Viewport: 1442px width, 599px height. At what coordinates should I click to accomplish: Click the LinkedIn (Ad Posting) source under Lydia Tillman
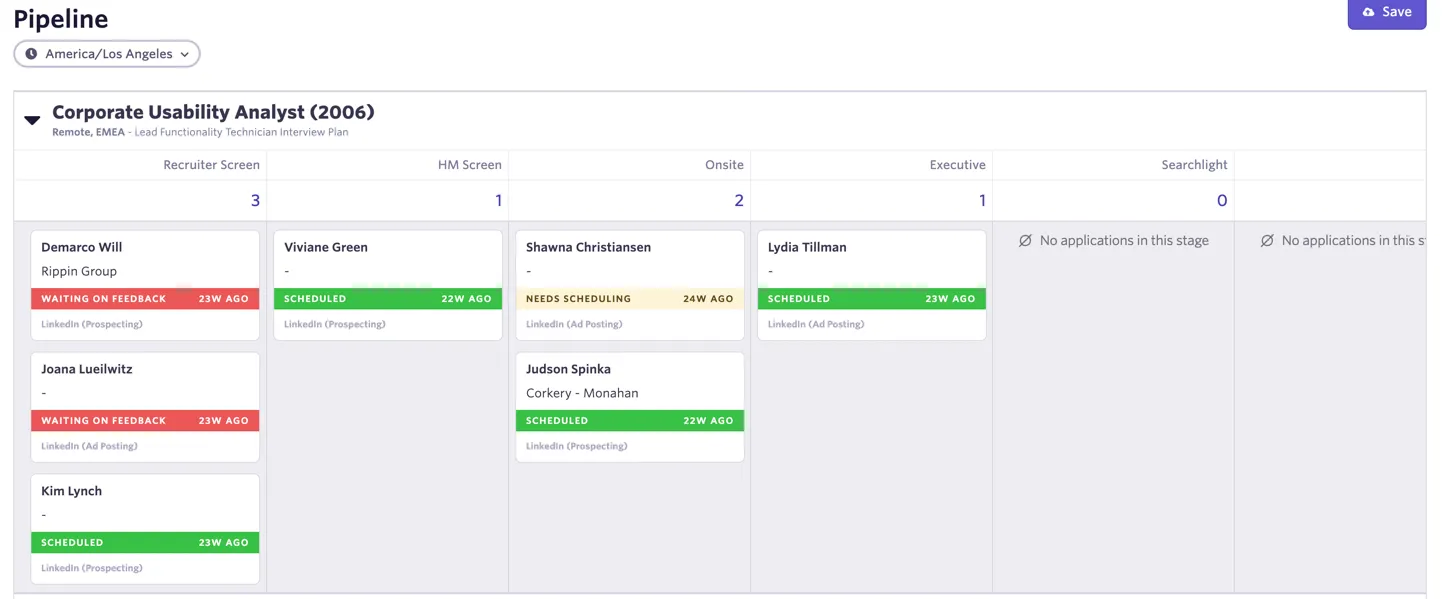[816, 324]
